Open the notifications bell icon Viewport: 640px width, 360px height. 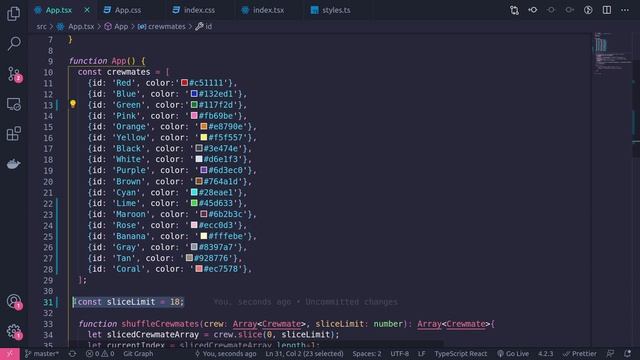627,354
